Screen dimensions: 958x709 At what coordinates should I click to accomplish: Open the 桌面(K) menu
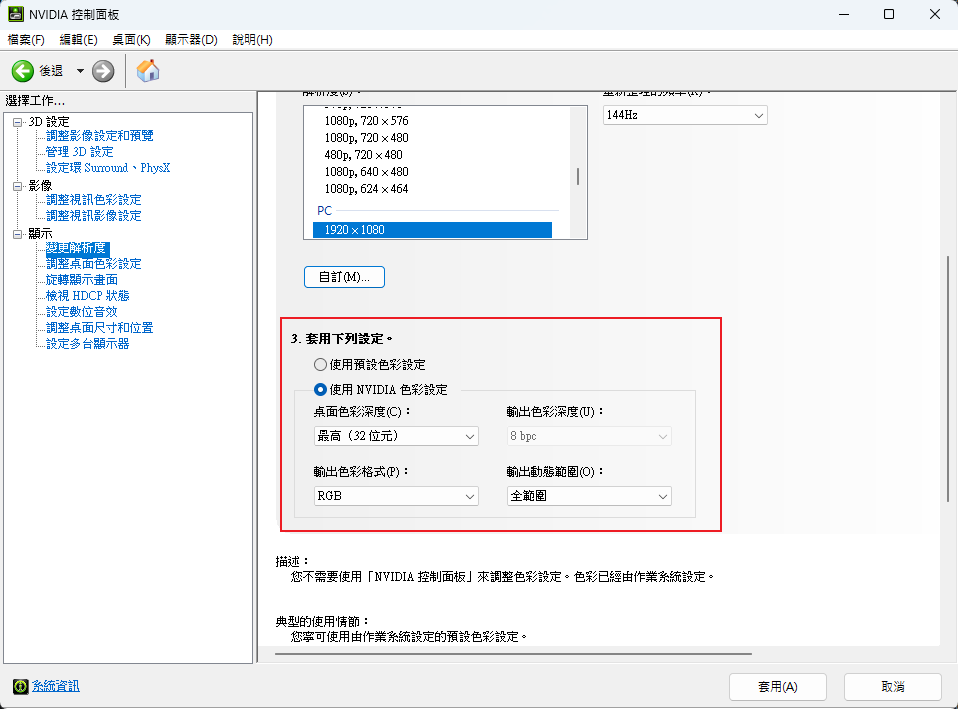coord(131,40)
